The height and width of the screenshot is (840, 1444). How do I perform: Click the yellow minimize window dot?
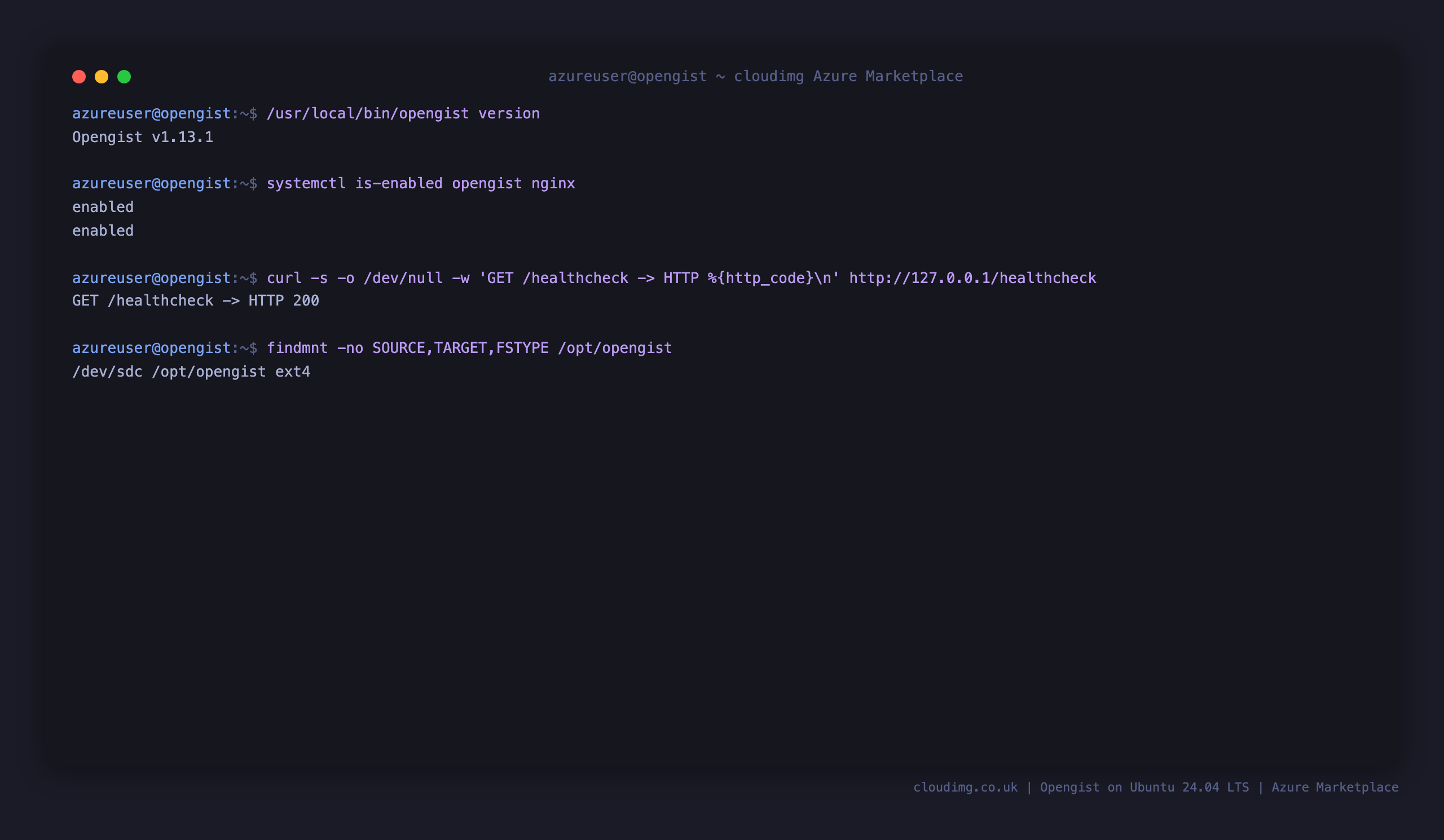point(102,77)
